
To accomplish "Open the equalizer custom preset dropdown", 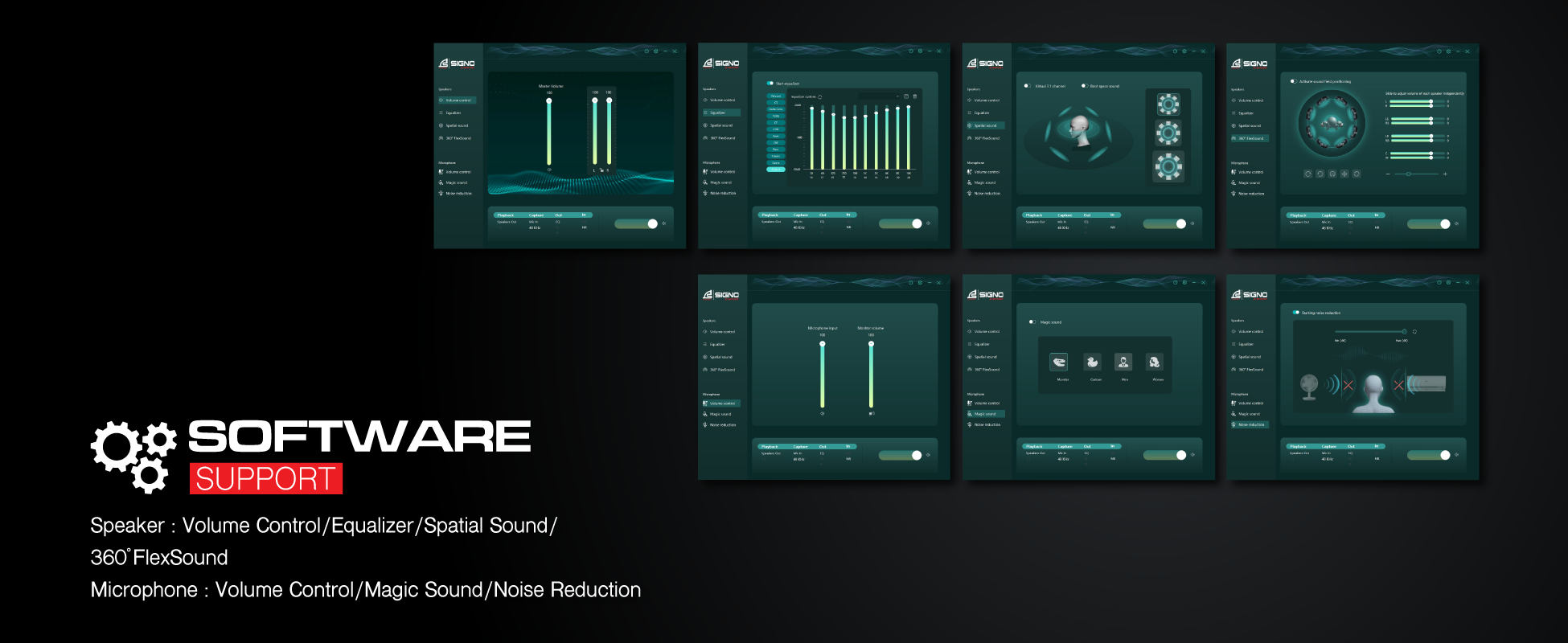I will (x=878, y=96).
